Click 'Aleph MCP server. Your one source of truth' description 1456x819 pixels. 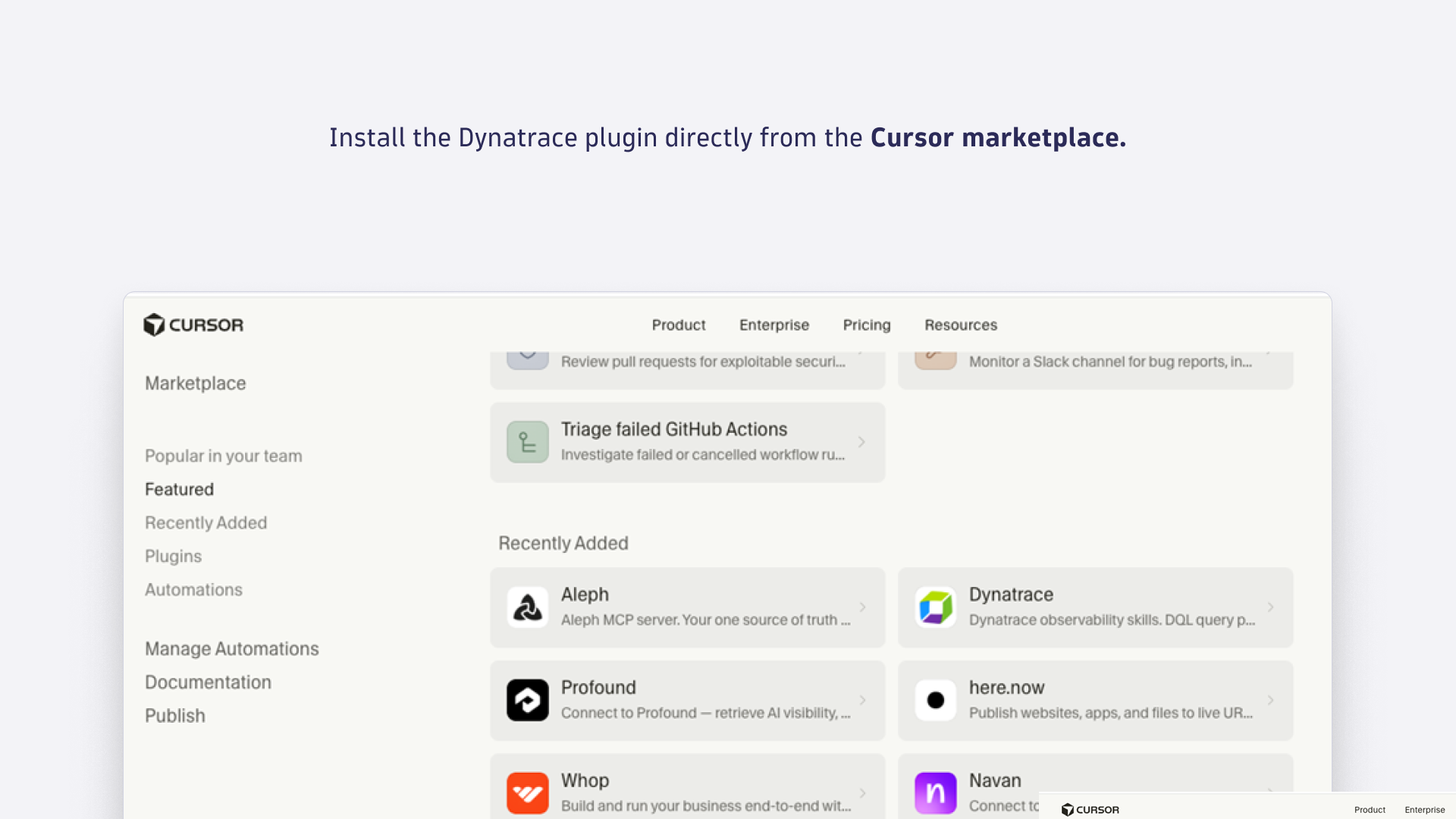click(705, 620)
